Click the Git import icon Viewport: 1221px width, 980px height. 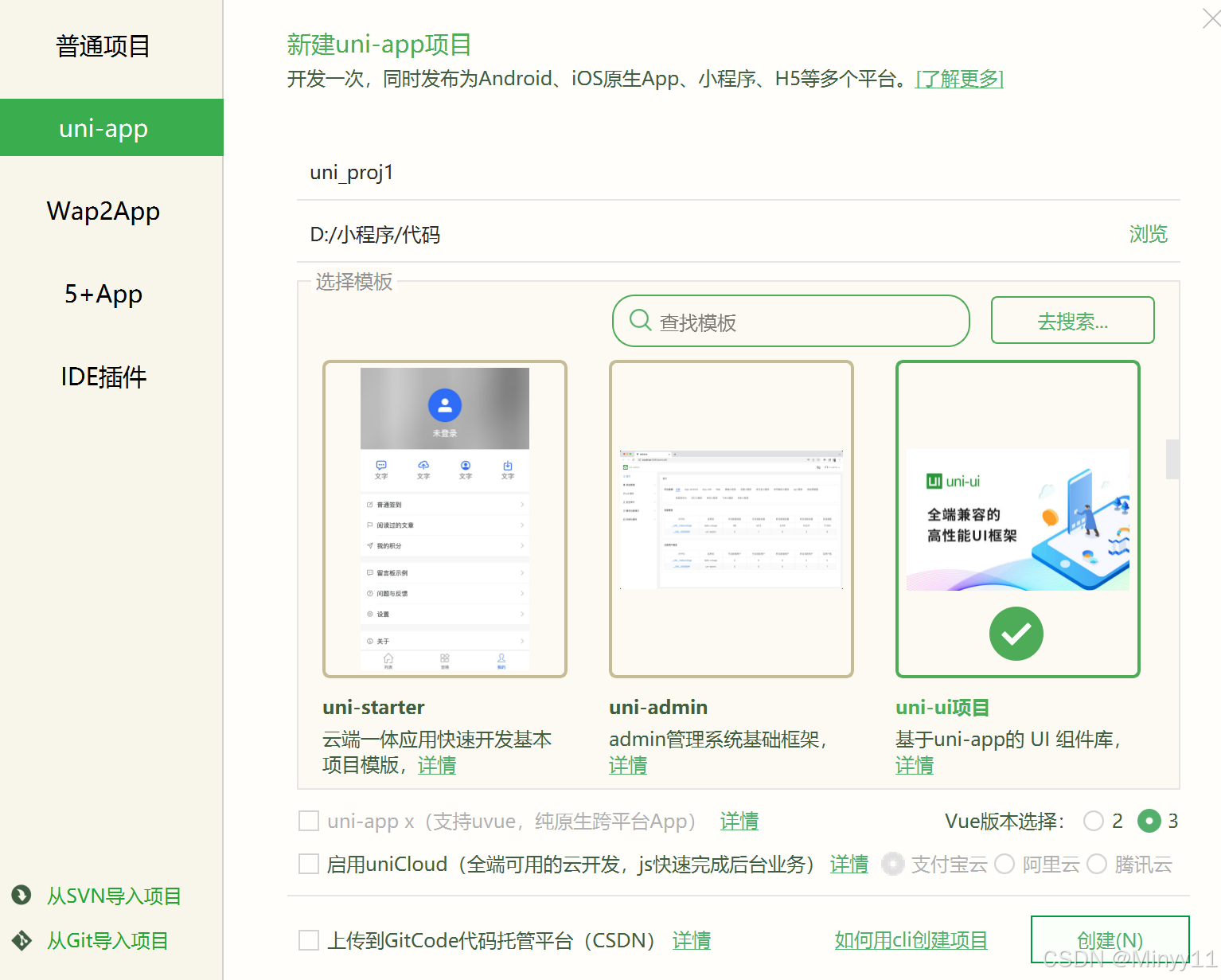coord(21,940)
